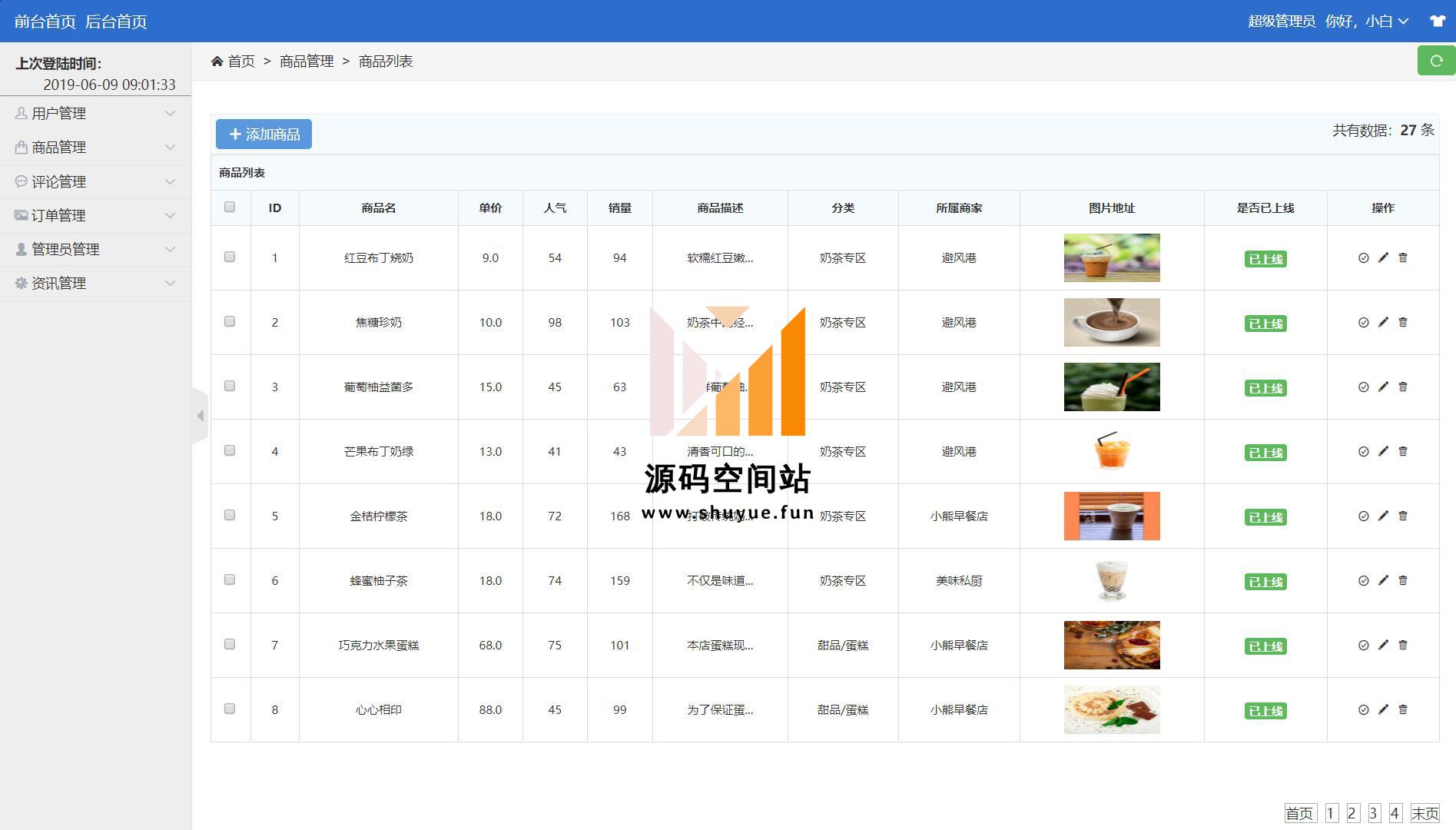Go to page 1 in pagination
Screen dimensions: 1456x830
point(1332,813)
